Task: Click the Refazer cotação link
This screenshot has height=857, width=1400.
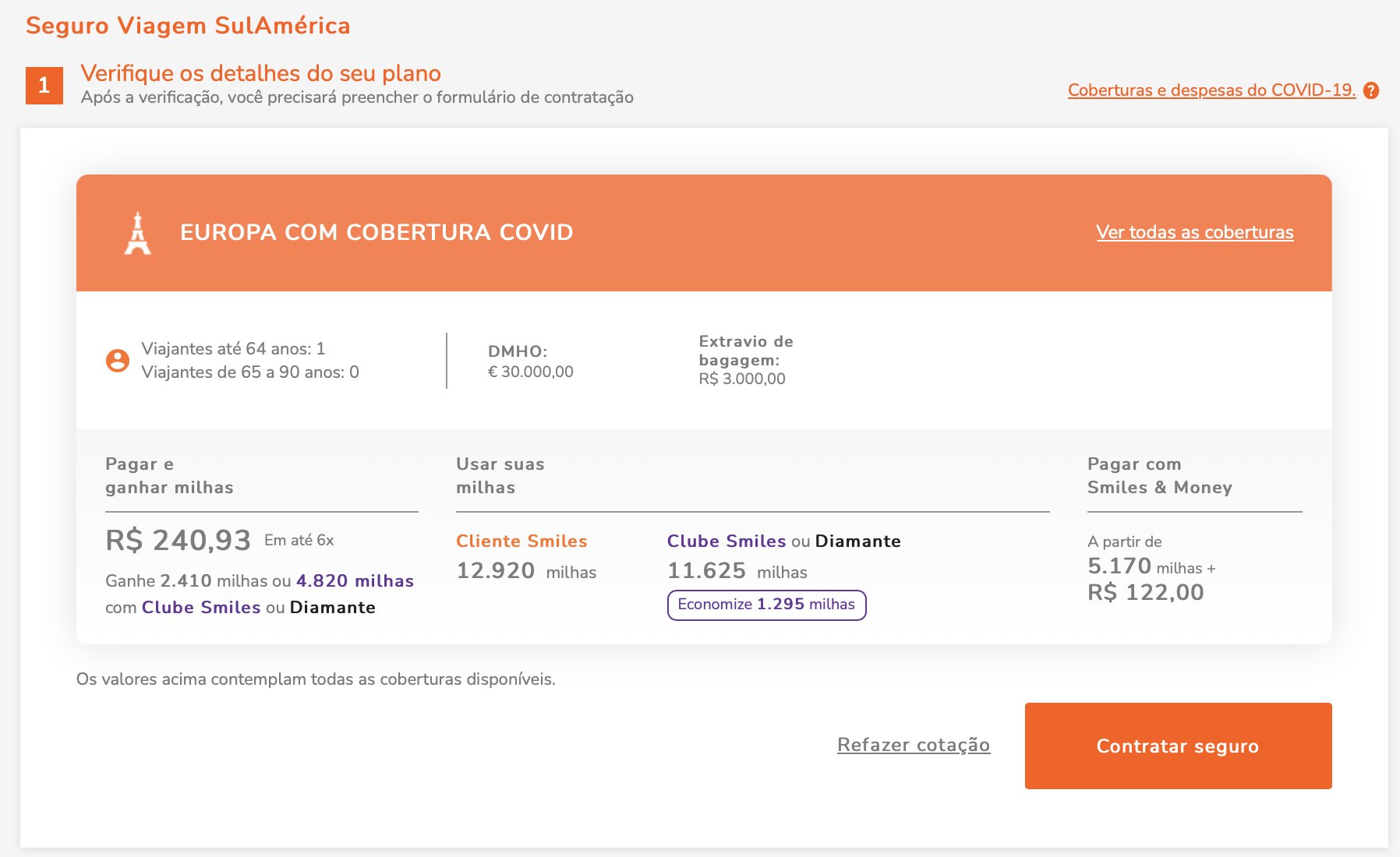Action: click(914, 745)
